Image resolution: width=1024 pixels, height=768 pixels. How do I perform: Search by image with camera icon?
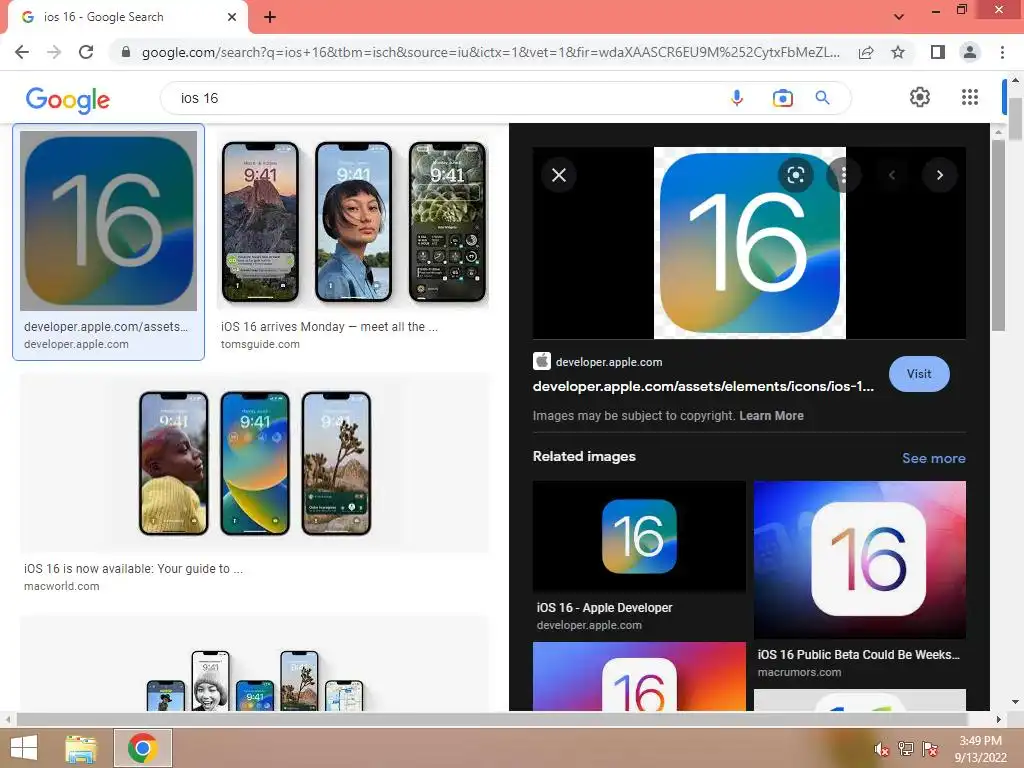[782, 98]
